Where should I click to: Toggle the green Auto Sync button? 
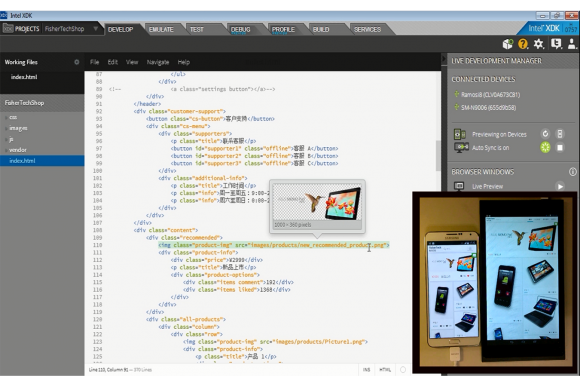click(x=545, y=147)
